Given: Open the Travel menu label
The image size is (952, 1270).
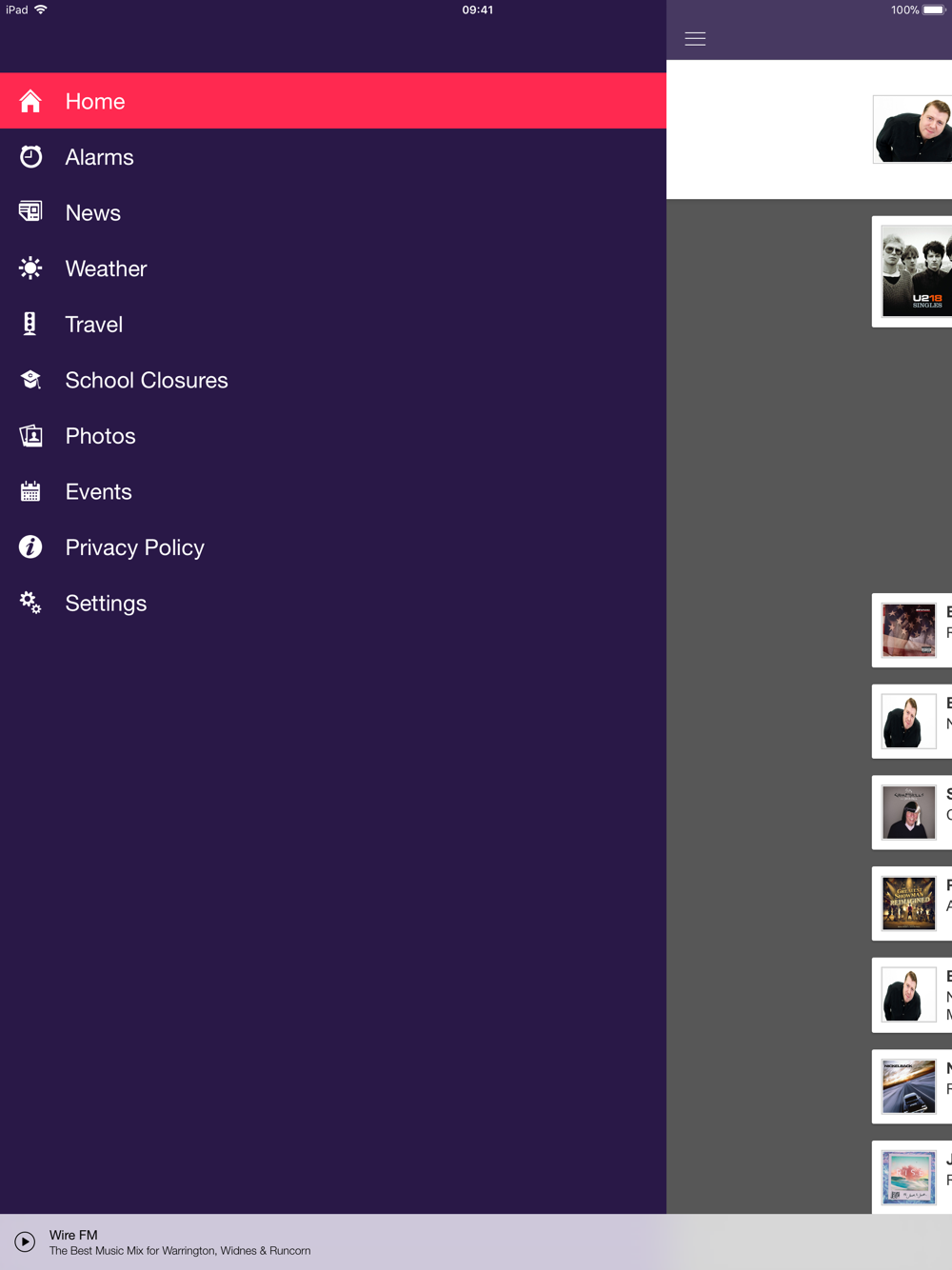Looking at the screenshot, I should coord(93,324).
